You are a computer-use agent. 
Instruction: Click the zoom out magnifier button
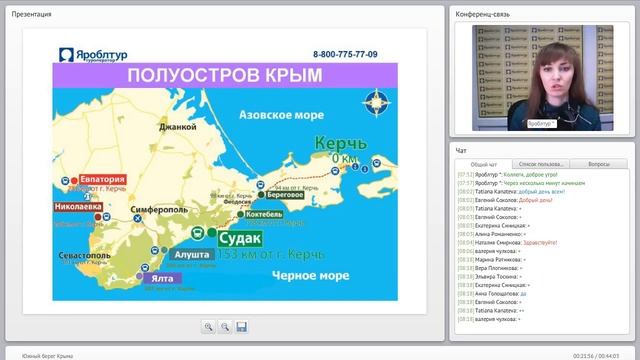(225, 327)
